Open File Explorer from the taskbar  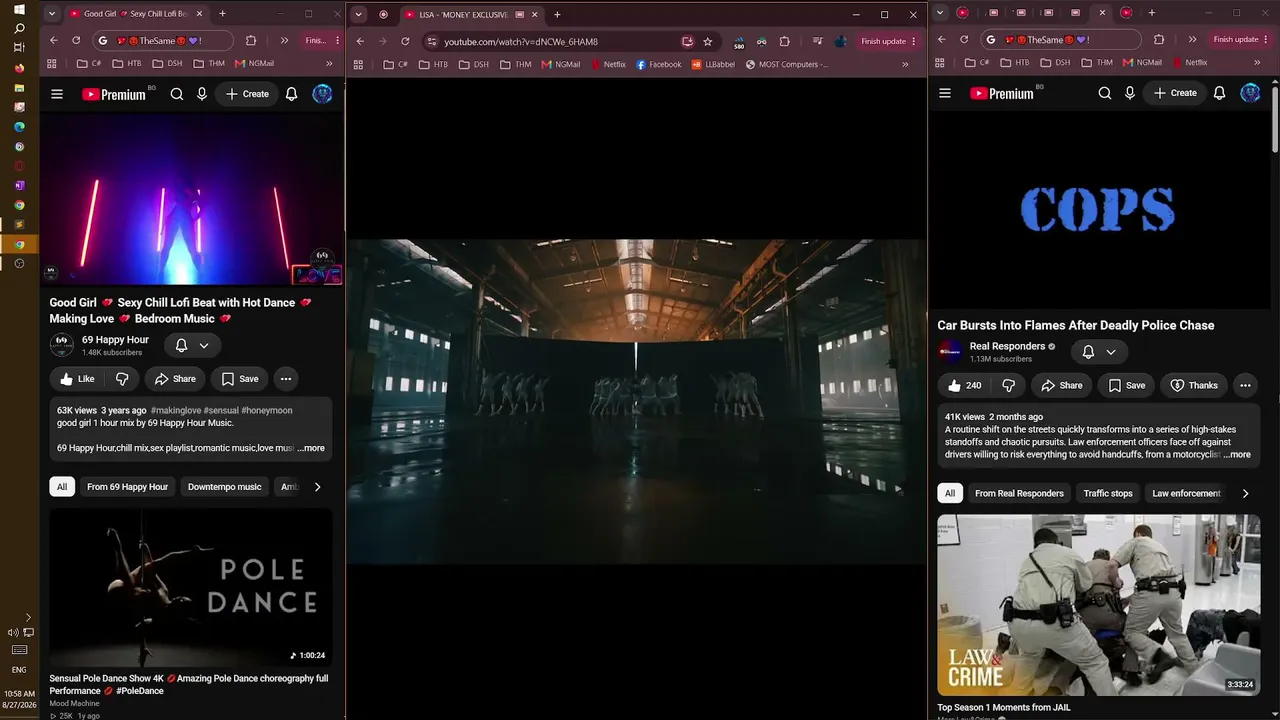(19, 88)
